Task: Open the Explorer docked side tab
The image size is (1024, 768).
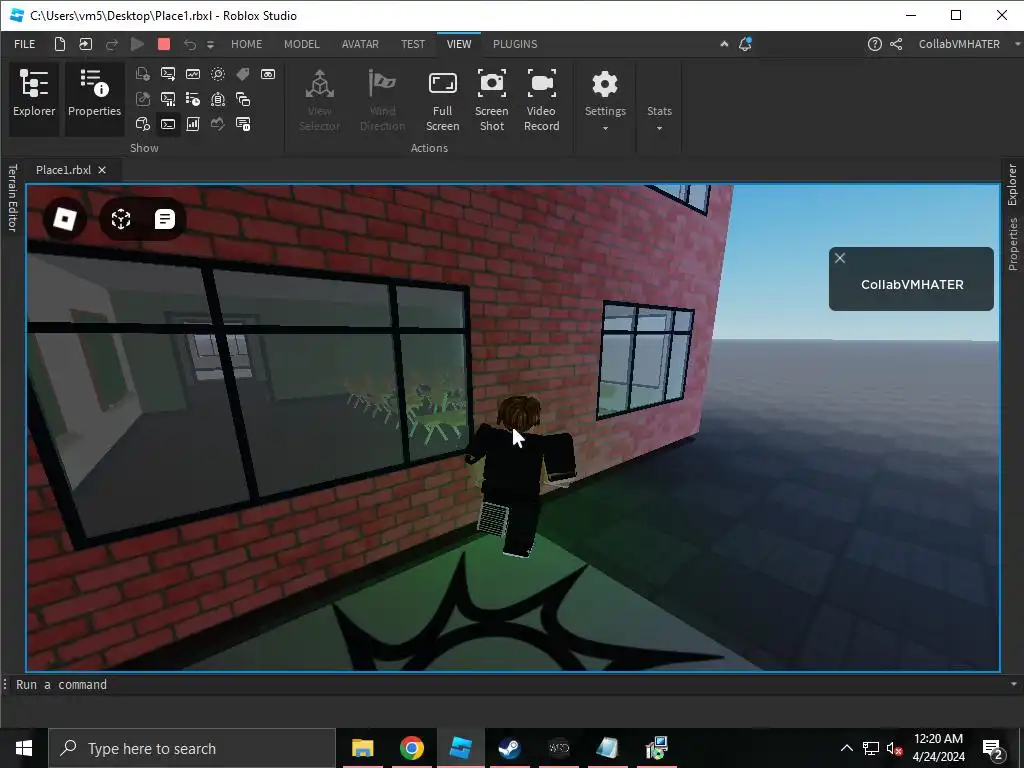Action: tap(1012, 185)
